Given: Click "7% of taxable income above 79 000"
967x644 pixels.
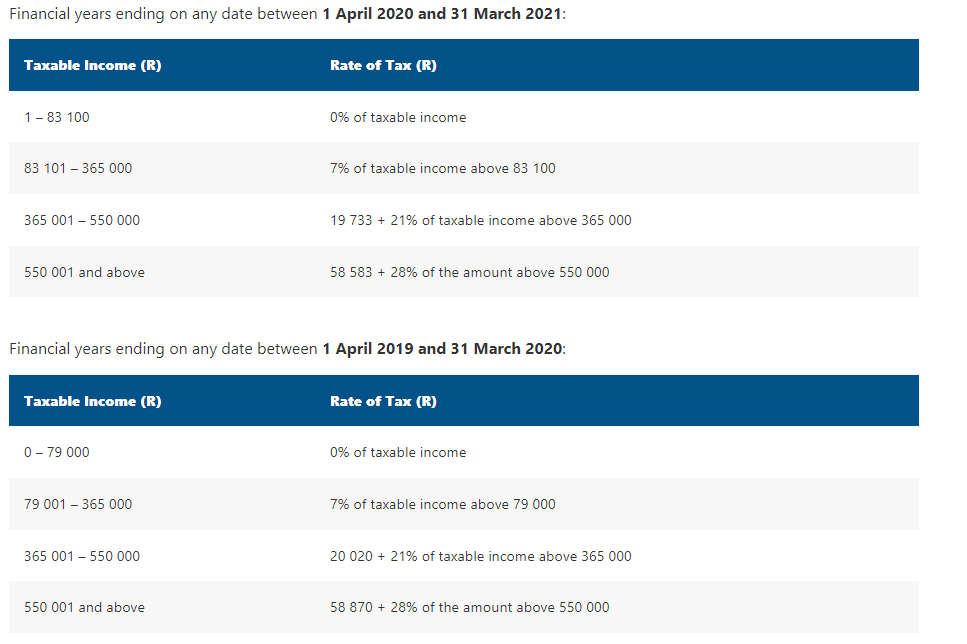Looking at the screenshot, I should pyautogui.click(x=442, y=504).
